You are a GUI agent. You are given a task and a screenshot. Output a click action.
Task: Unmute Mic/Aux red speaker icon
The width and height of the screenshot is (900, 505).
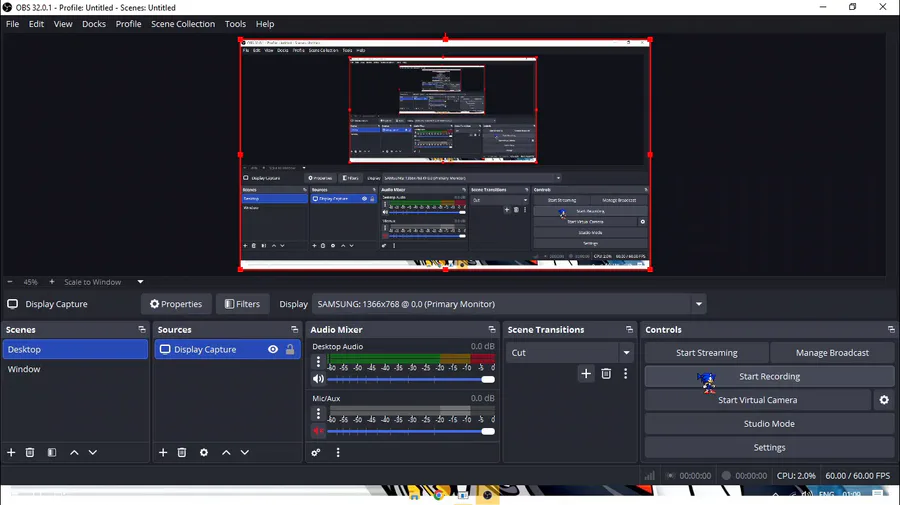[x=318, y=431]
